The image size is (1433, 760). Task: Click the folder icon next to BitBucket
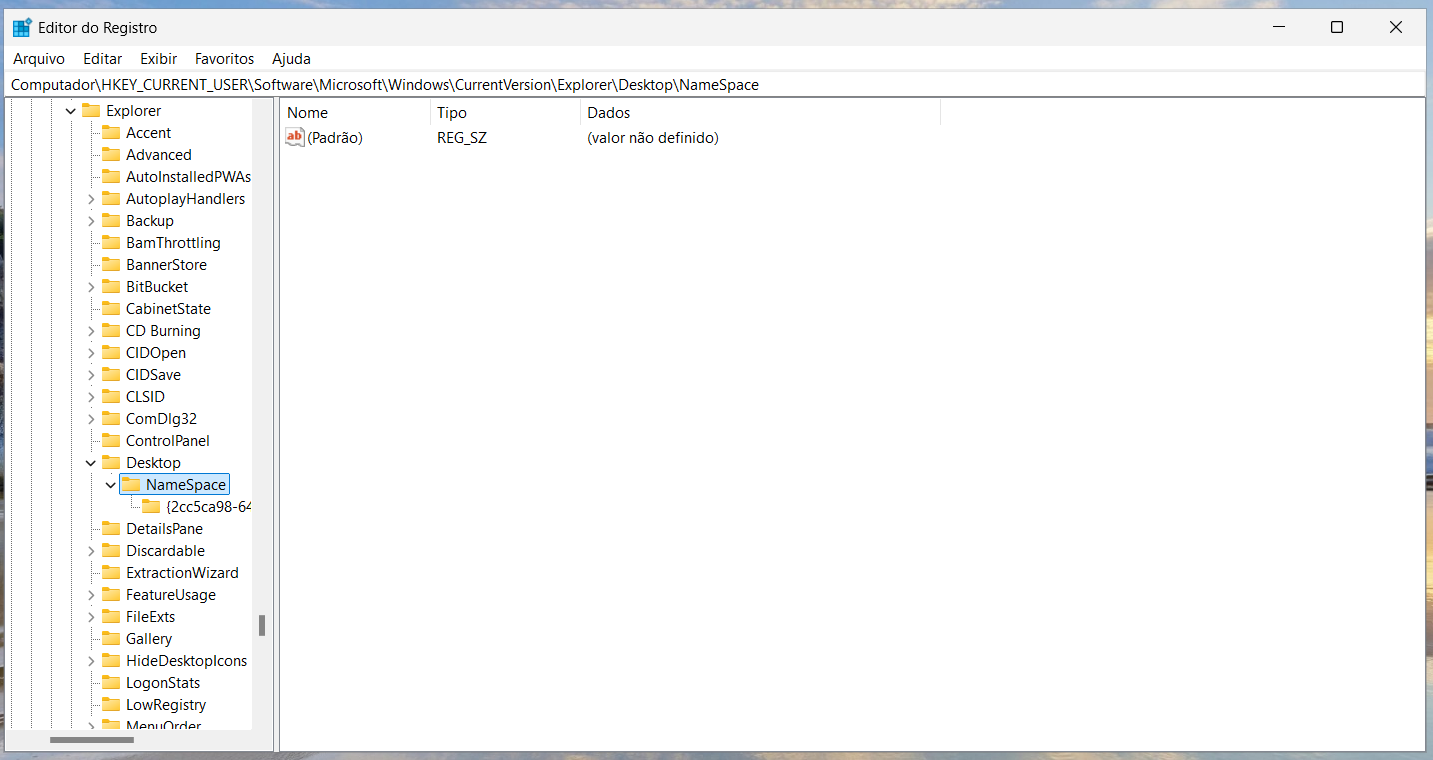[111, 287]
